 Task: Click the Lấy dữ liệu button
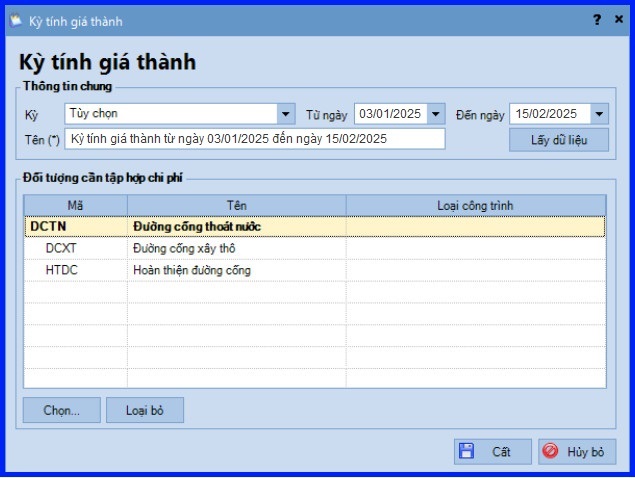click(x=559, y=140)
